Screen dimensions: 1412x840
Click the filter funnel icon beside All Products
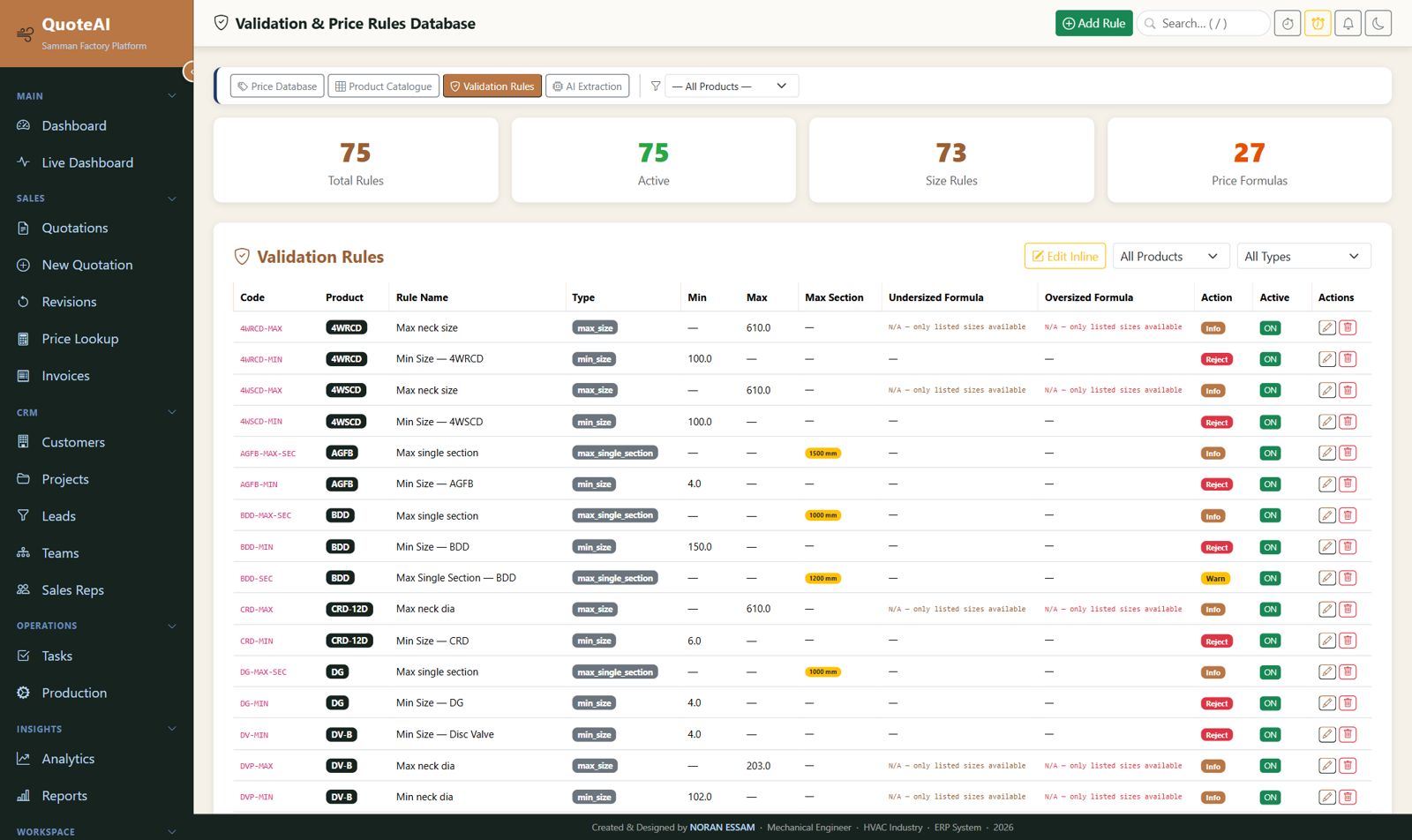pyautogui.click(x=656, y=86)
